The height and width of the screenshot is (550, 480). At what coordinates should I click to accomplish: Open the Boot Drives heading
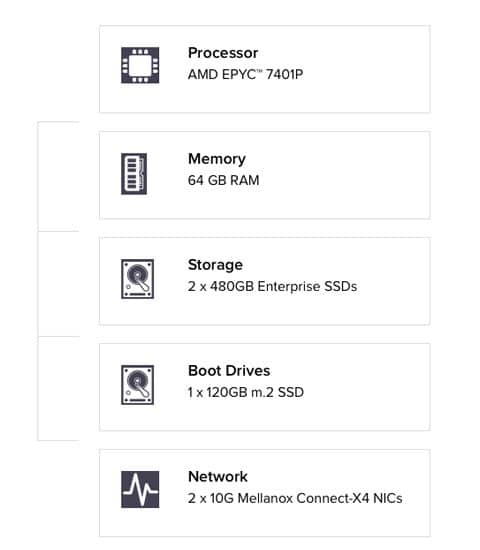[229, 371]
